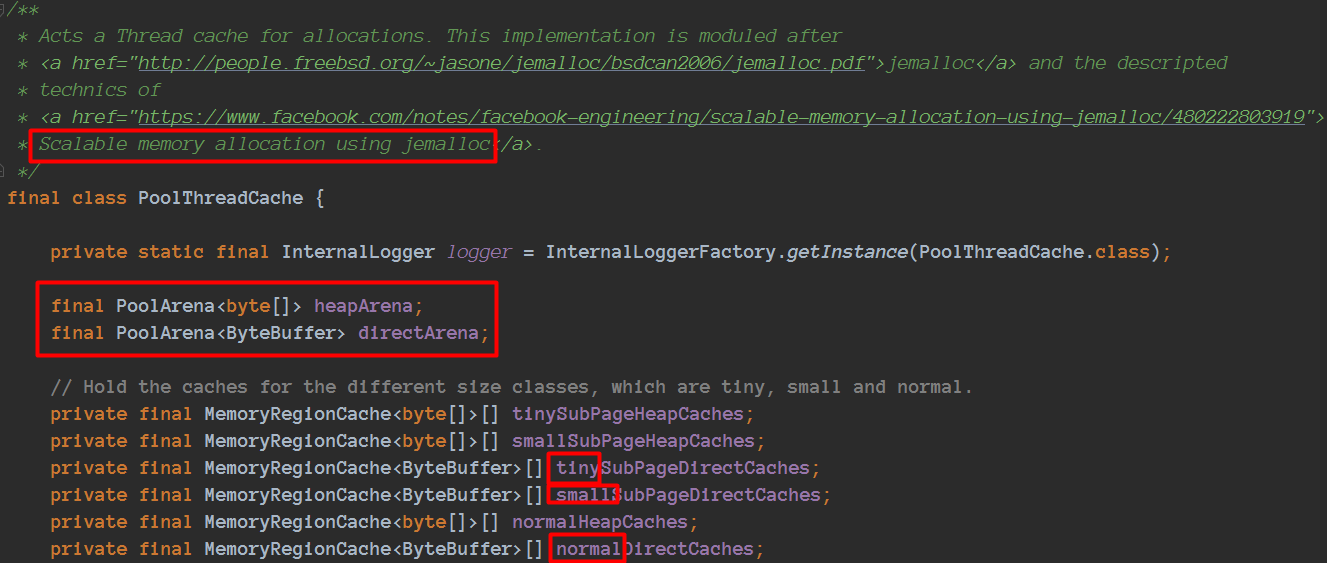Click the heapArena field name

click(363, 306)
